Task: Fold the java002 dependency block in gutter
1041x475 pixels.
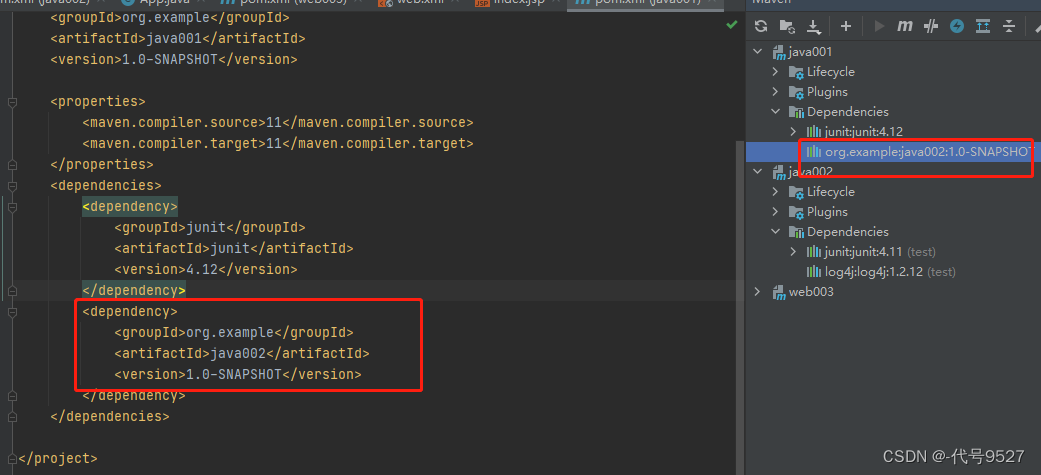Action: [11, 312]
